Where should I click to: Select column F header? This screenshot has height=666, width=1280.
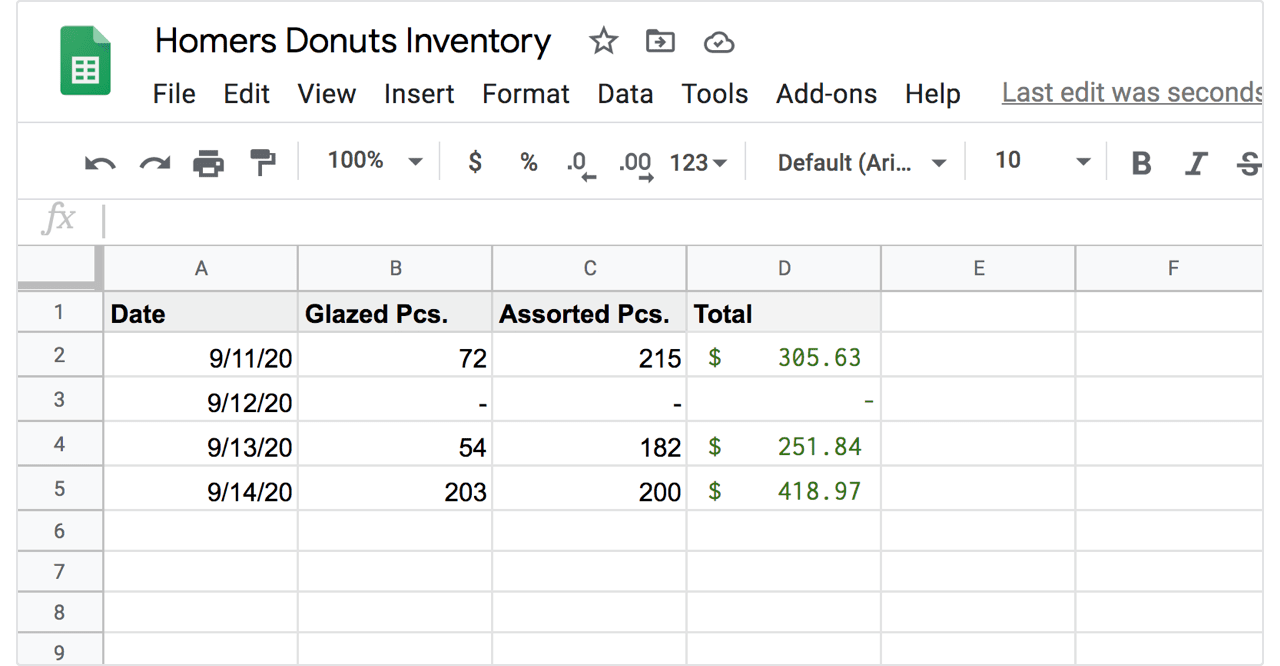point(1170,268)
